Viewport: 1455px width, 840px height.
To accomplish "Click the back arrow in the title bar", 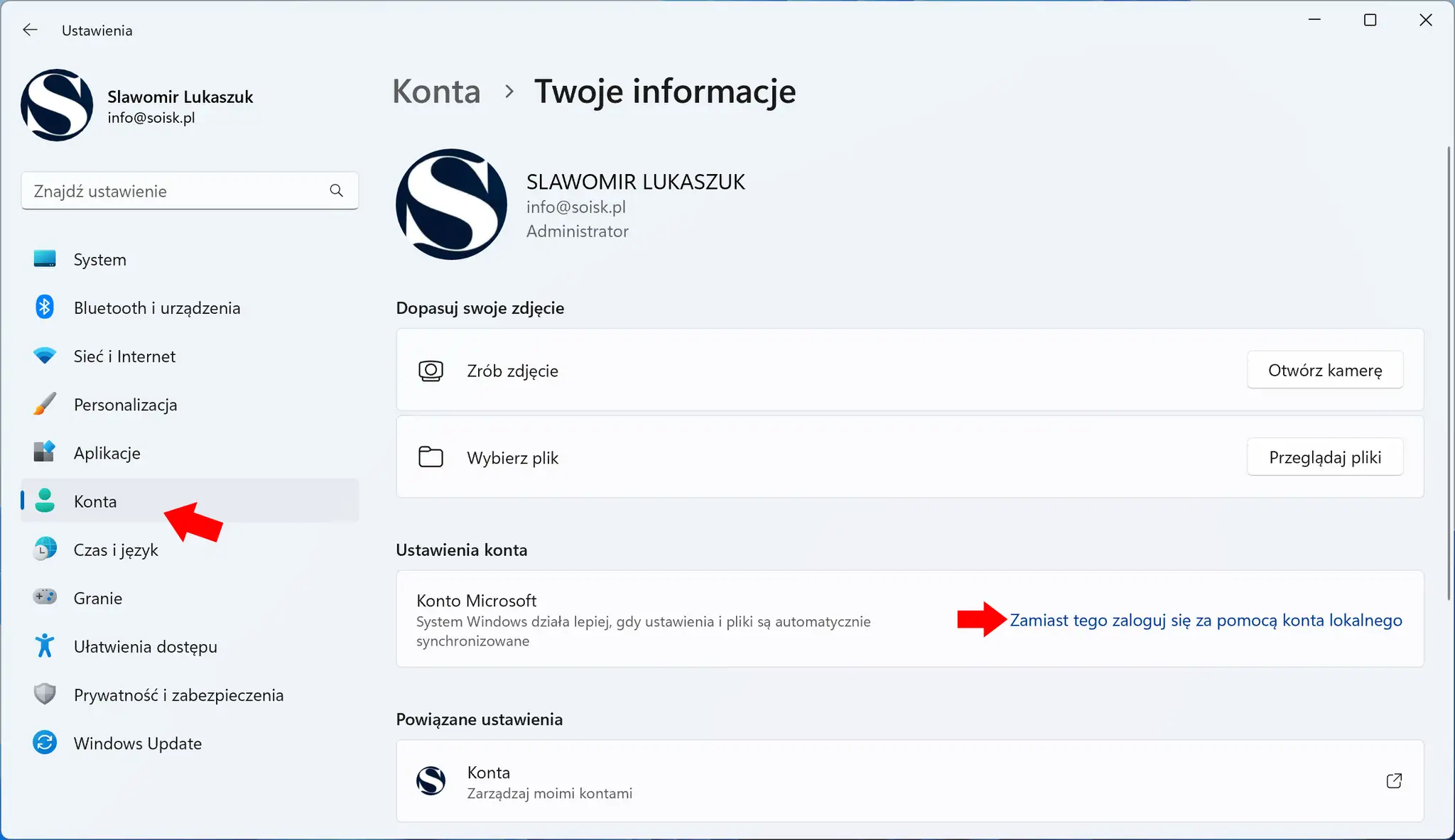I will click(x=30, y=29).
